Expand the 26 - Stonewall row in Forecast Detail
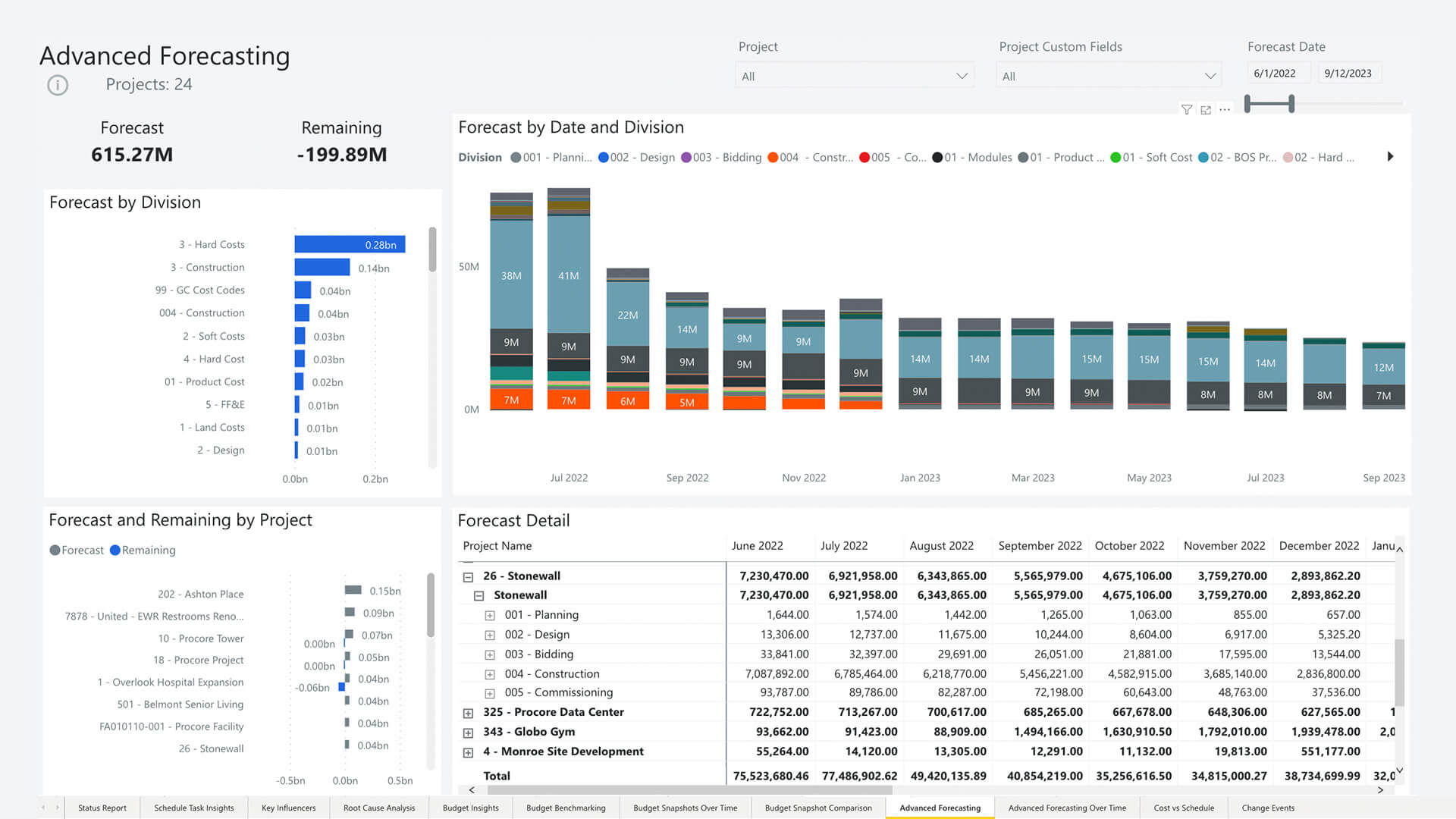The width and height of the screenshot is (1456, 819). click(468, 575)
